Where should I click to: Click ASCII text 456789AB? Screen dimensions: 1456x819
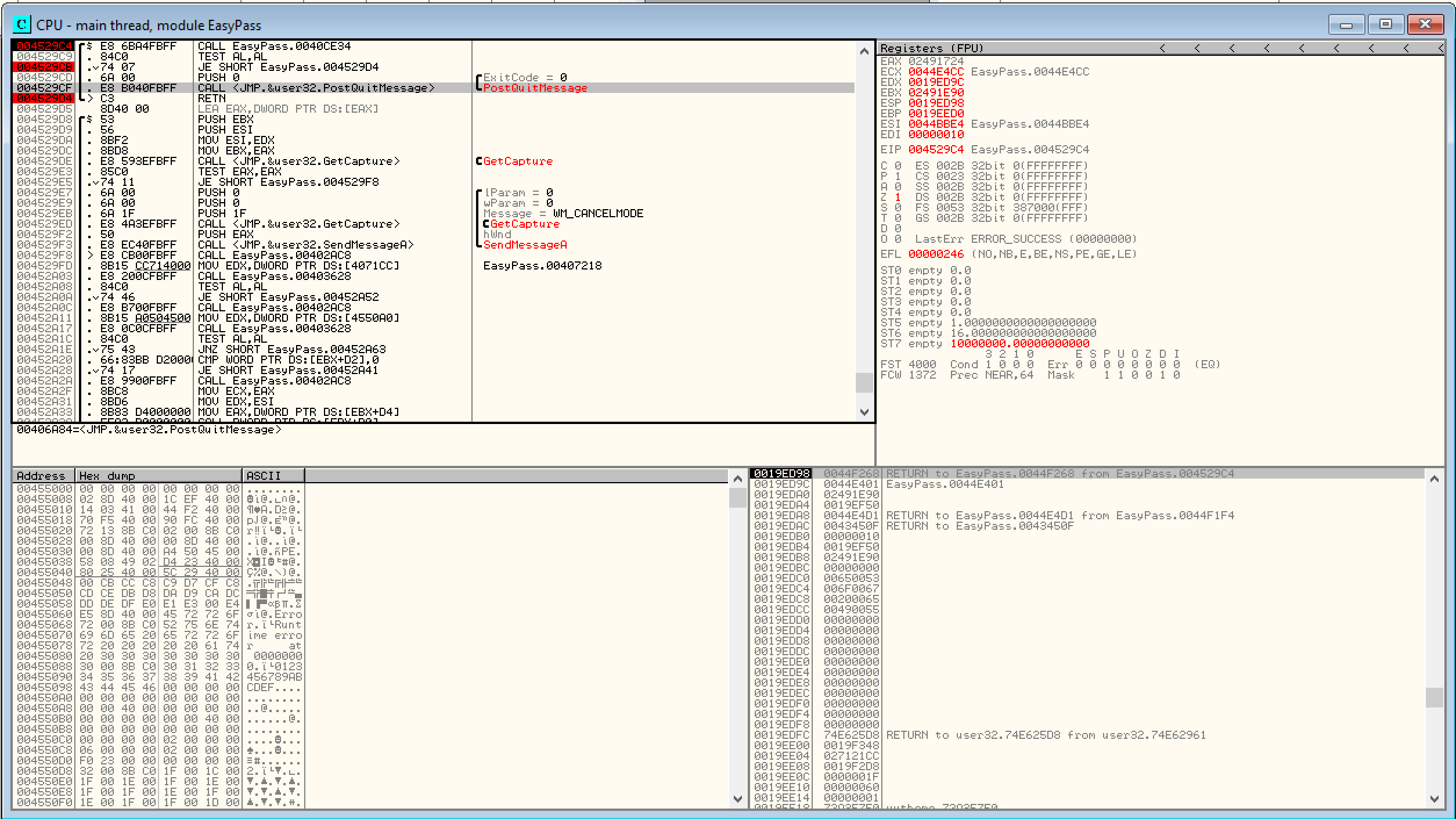coord(274,677)
